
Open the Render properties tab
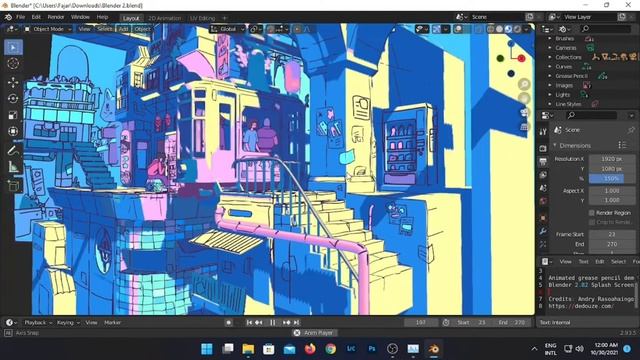pyautogui.click(x=543, y=148)
